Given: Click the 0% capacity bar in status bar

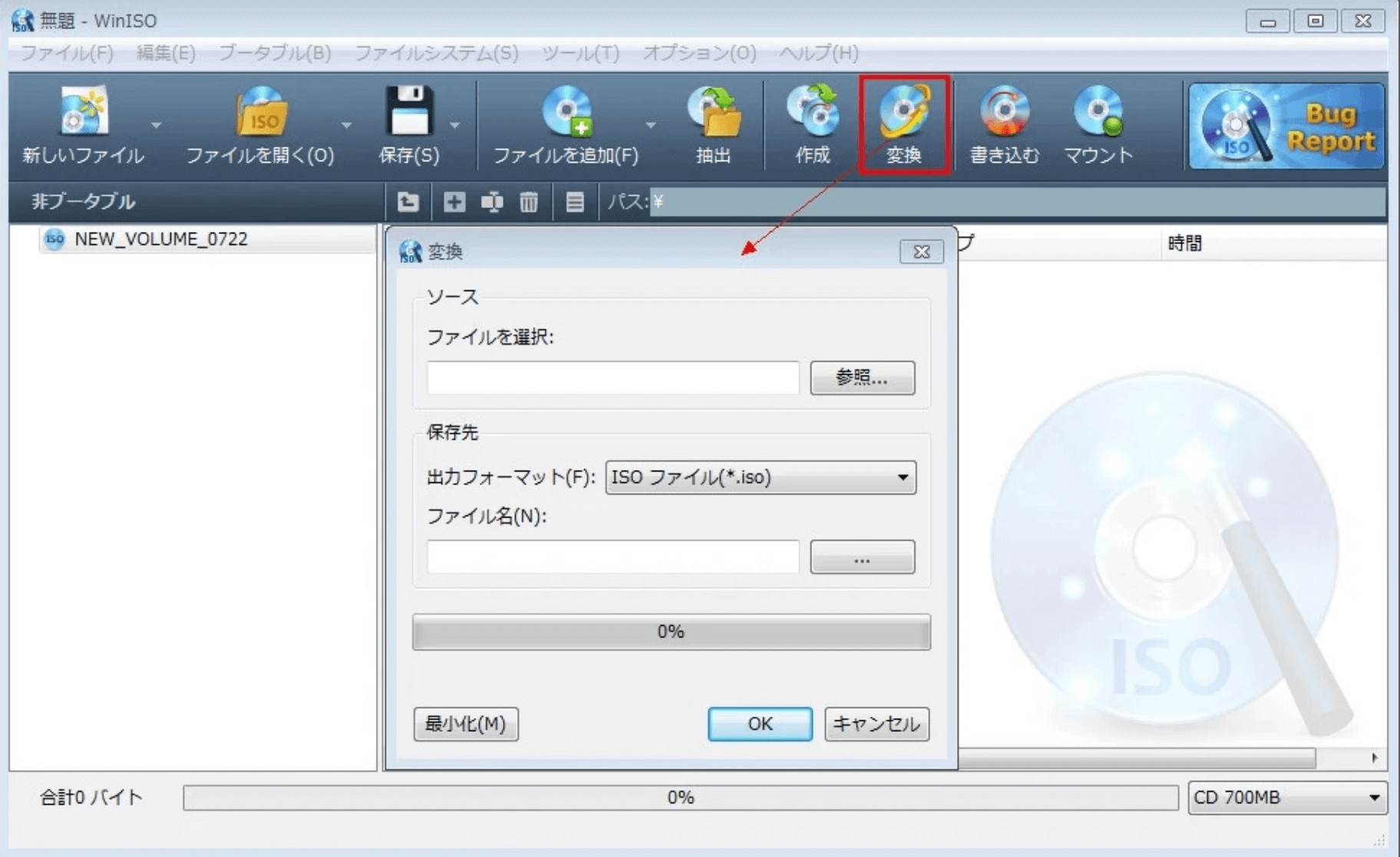Looking at the screenshot, I should (680, 797).
